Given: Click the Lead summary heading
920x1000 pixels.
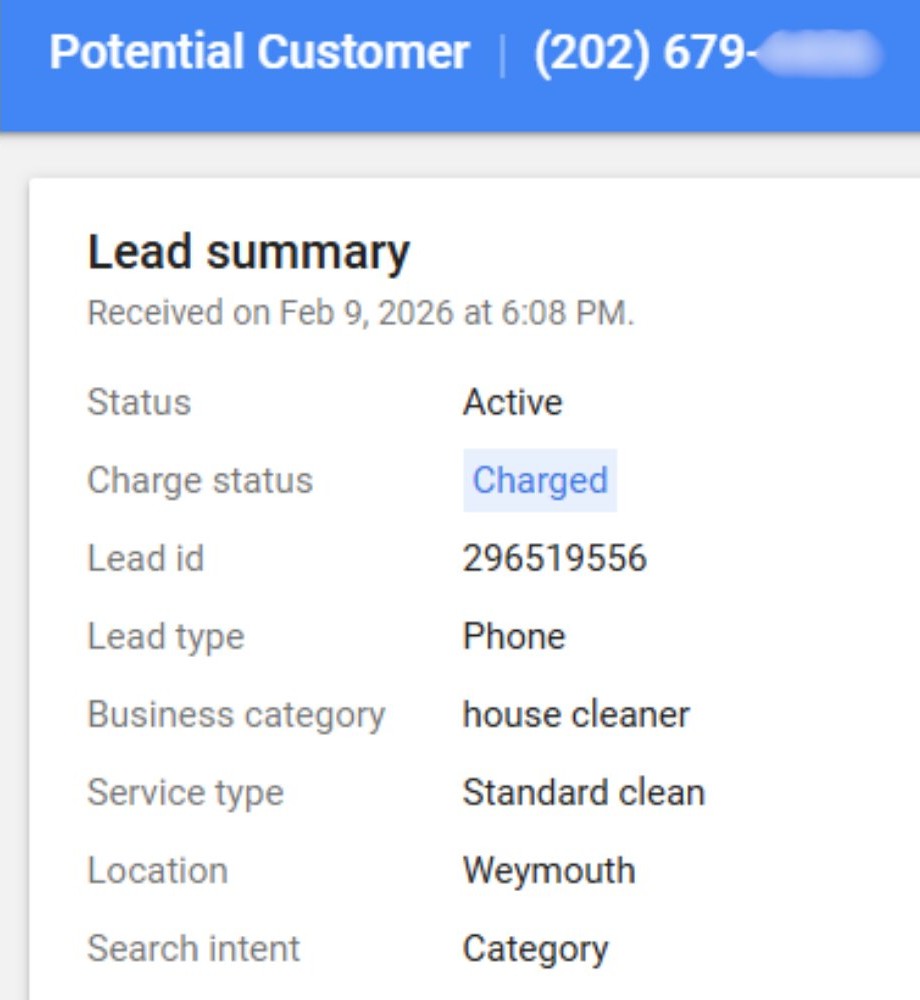Looking at the screenshot, I should click(248, 252).
